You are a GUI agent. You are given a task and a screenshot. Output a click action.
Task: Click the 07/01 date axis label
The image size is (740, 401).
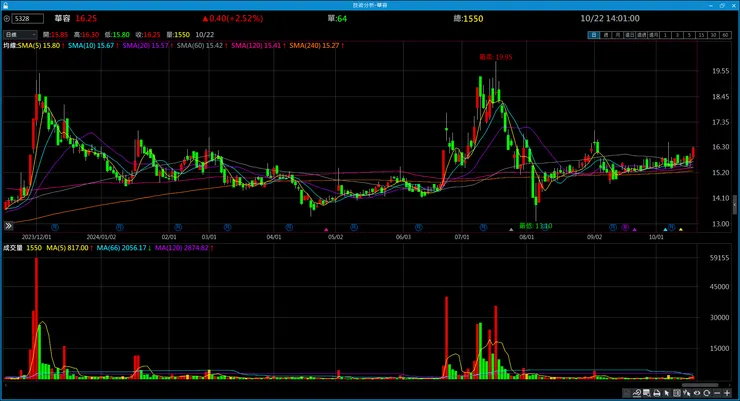coord(462,237)
